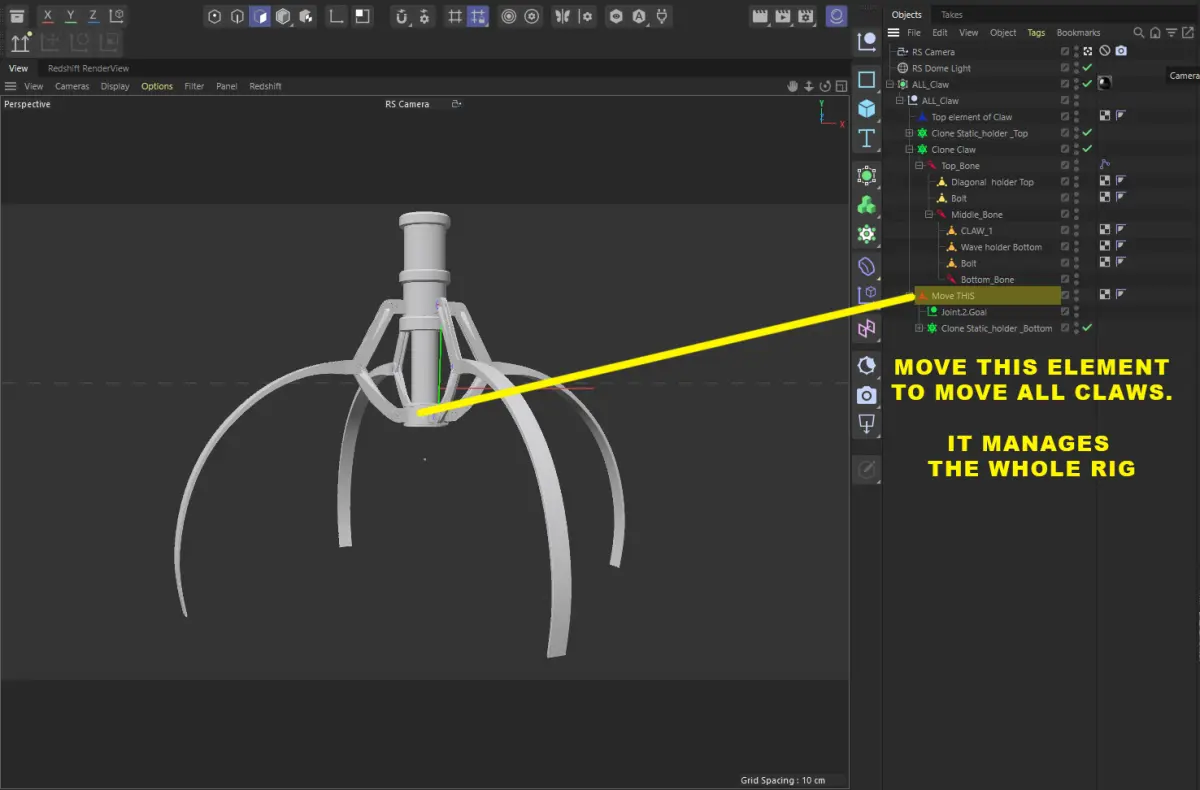This screenshot has width=1200, height=790.
Task: Click the first clapperboard render icon
Action: point(760,16)
